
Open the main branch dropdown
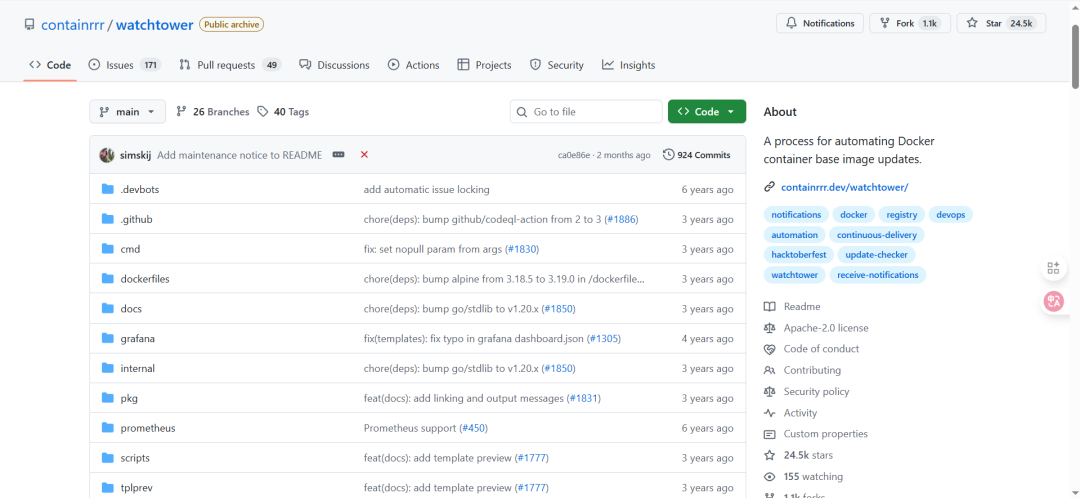tap(127, 112)
